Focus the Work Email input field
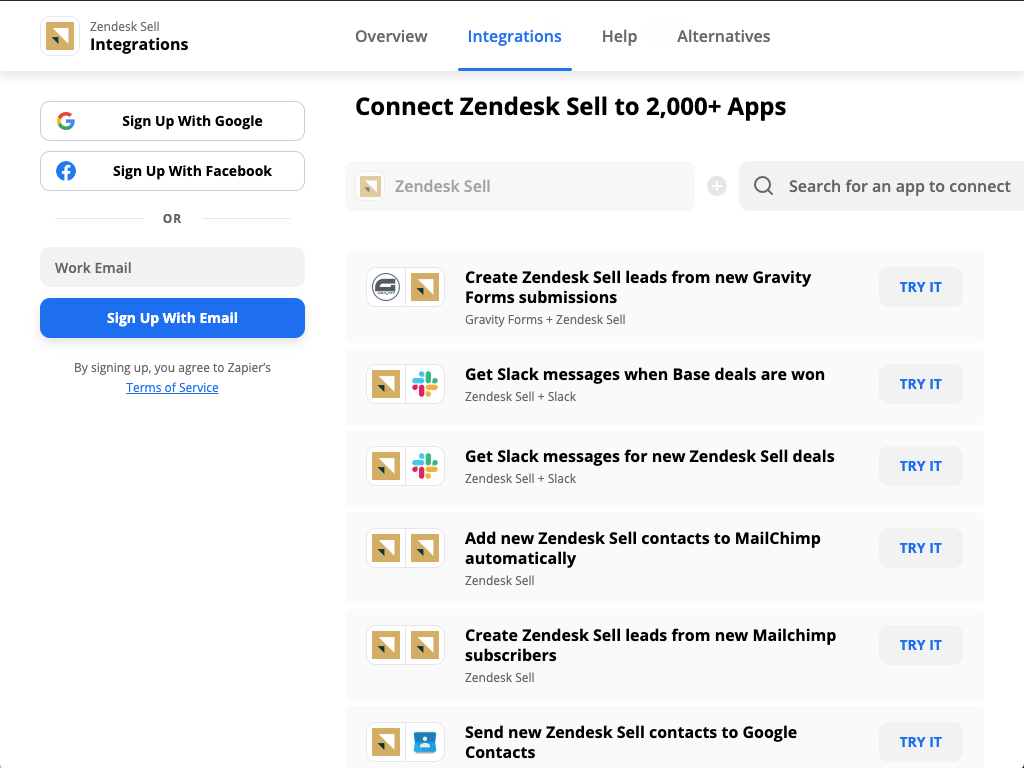Image resolution: width=1024 pixels, height=768 pixels. [x=172, y=268]
